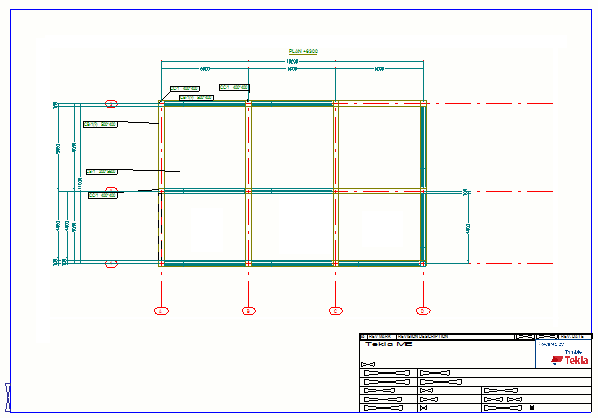Click the Tekla logo in title block
598x418 pixels.
(570, 360)
